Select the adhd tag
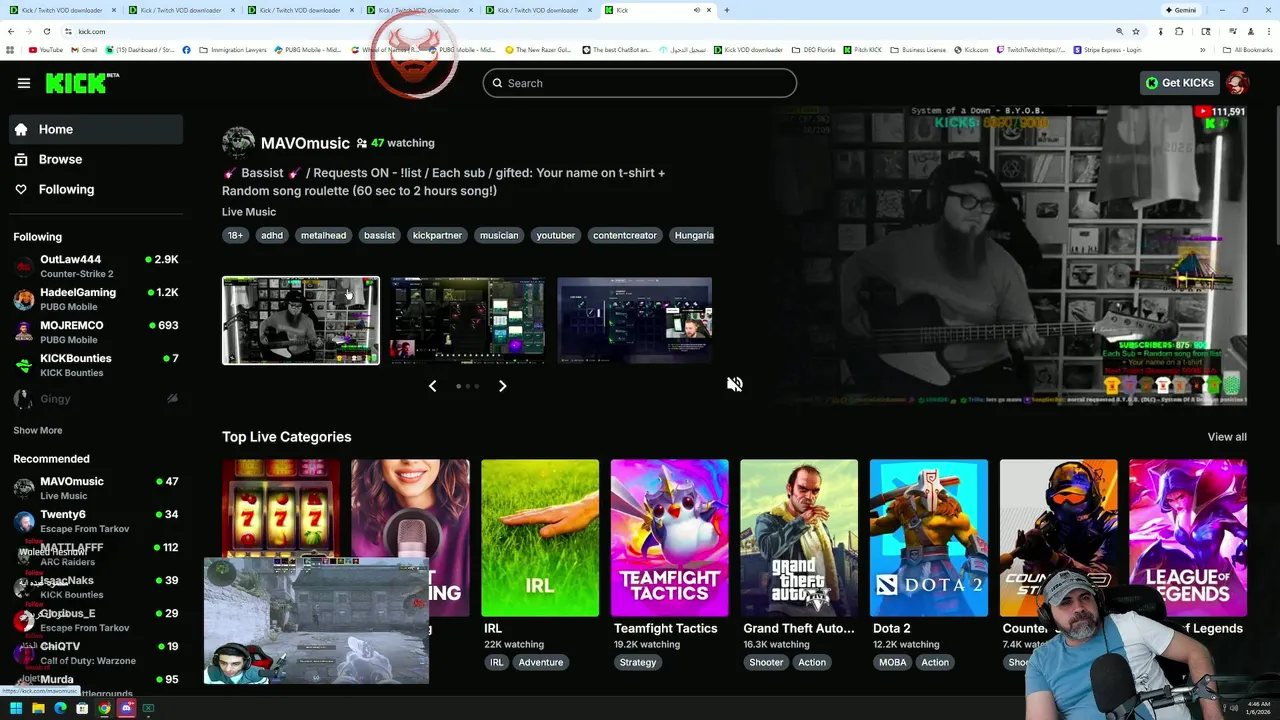 pos(272,235)
